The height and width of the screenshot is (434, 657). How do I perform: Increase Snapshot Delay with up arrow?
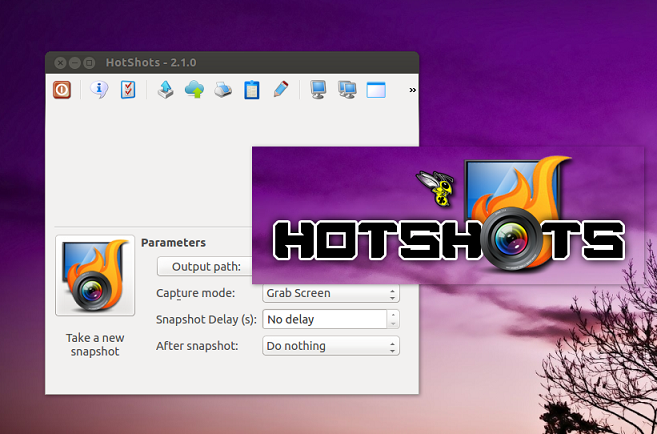coord(393,315)
